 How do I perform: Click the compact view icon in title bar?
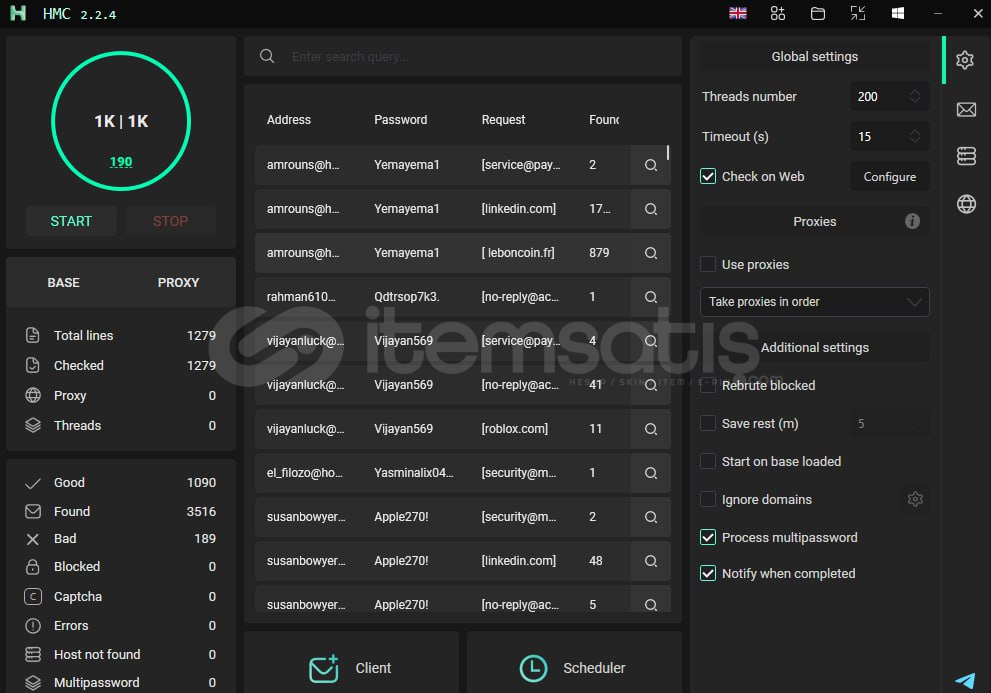pyautogui.click(x=858, y=13)
